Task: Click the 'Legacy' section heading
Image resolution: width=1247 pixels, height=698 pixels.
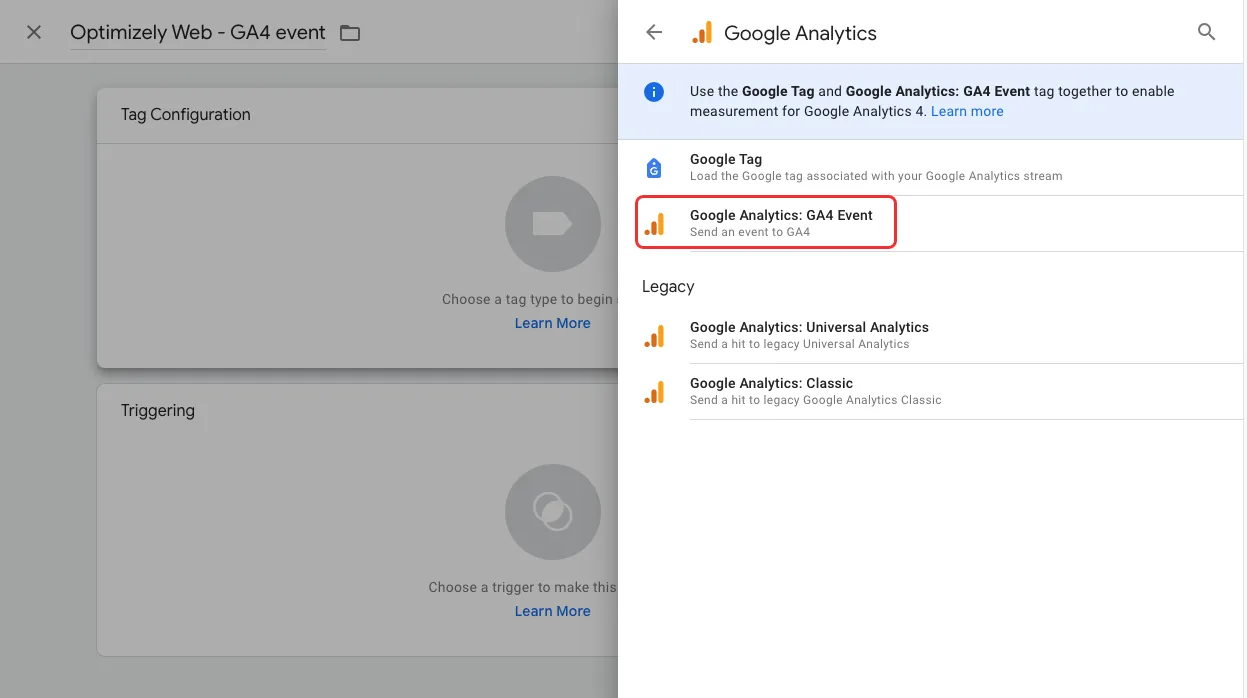Action: click(668, 287)
